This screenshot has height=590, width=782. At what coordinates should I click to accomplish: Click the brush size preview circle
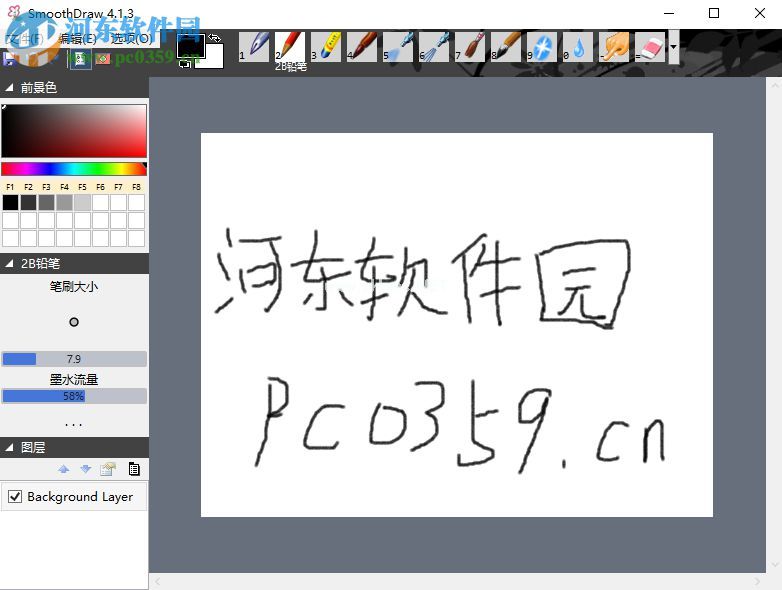tap(74, 322)
